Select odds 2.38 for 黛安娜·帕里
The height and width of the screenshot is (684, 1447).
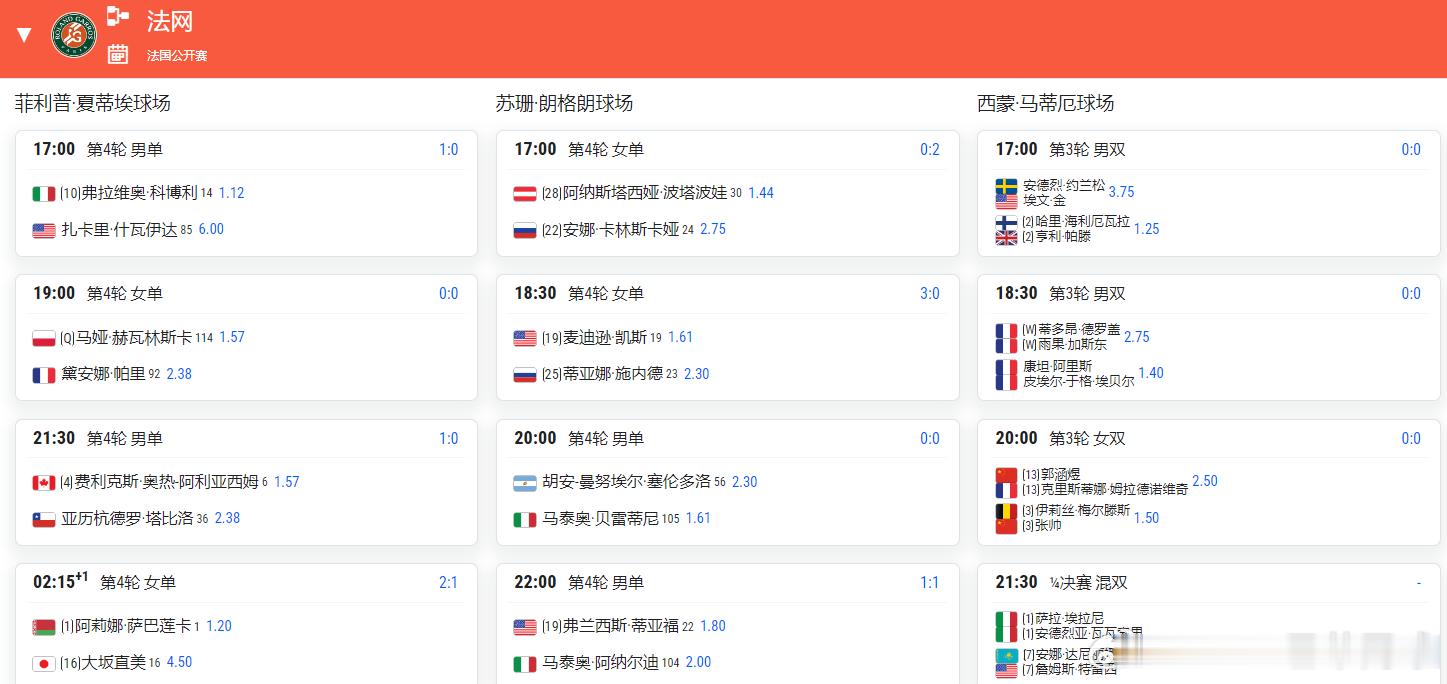[179, 374]
